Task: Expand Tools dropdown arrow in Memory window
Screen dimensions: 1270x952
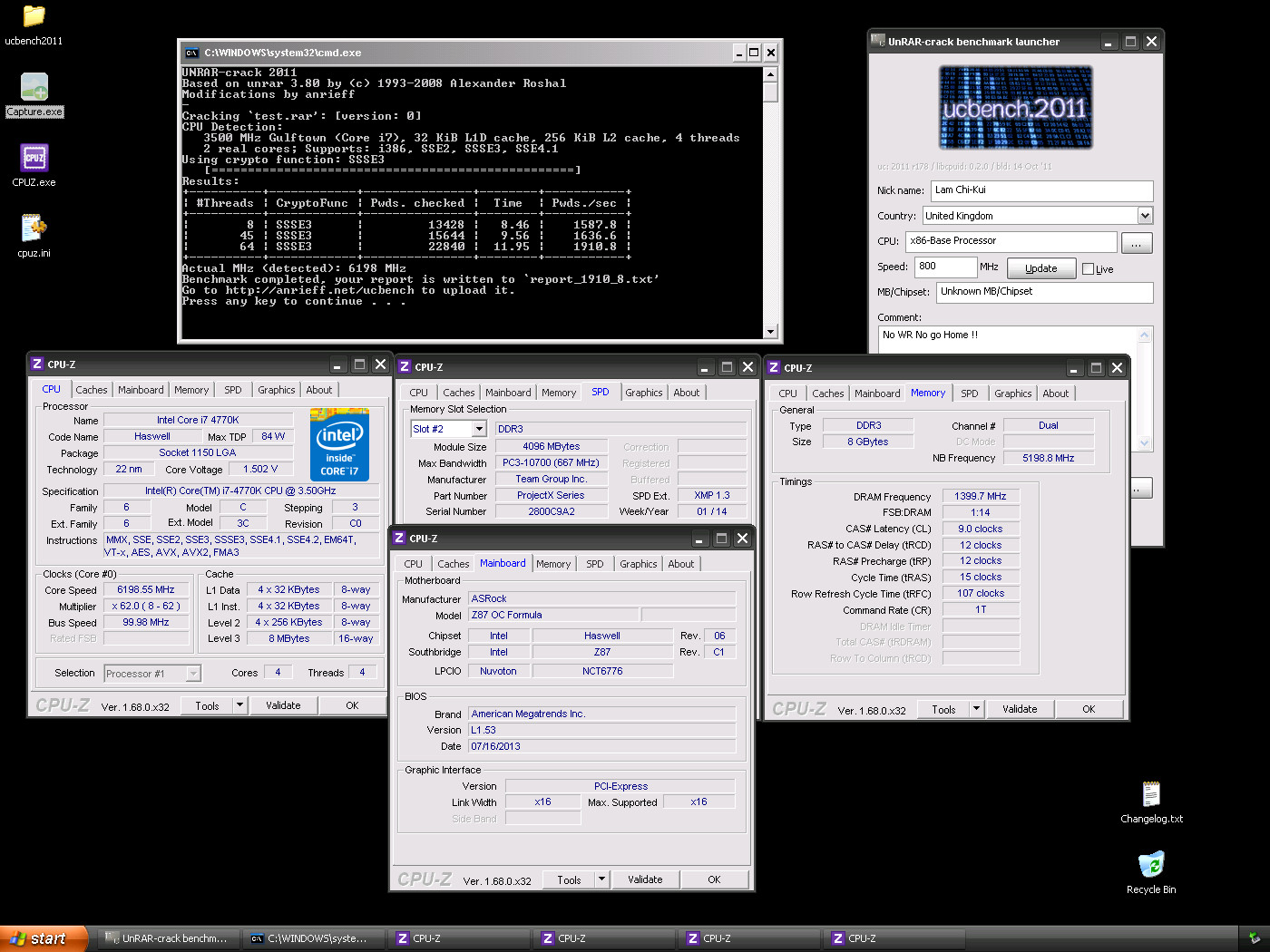Action: 976,709
